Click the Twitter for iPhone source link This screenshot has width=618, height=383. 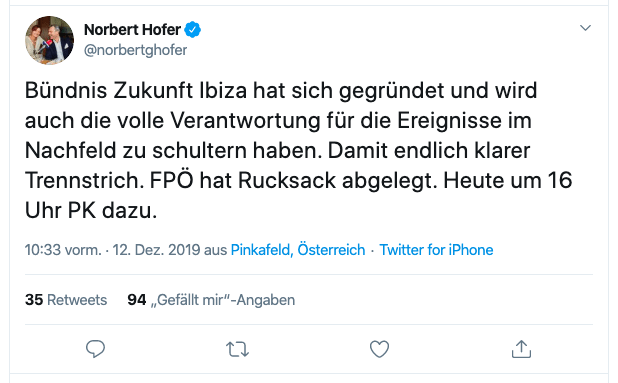pyautogui.click(x=436, y=250)
